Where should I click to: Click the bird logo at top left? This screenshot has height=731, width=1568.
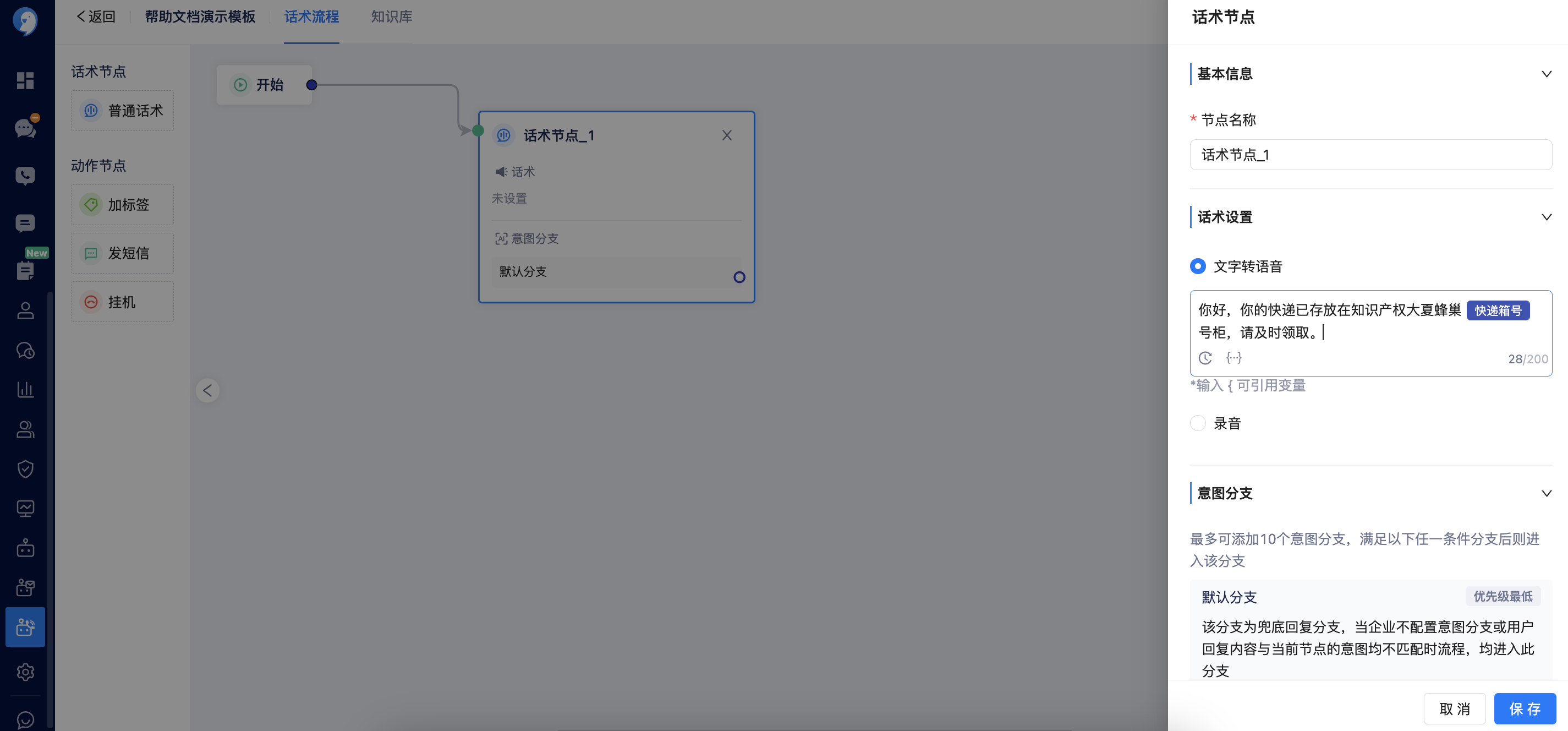(x=25, y=21)
